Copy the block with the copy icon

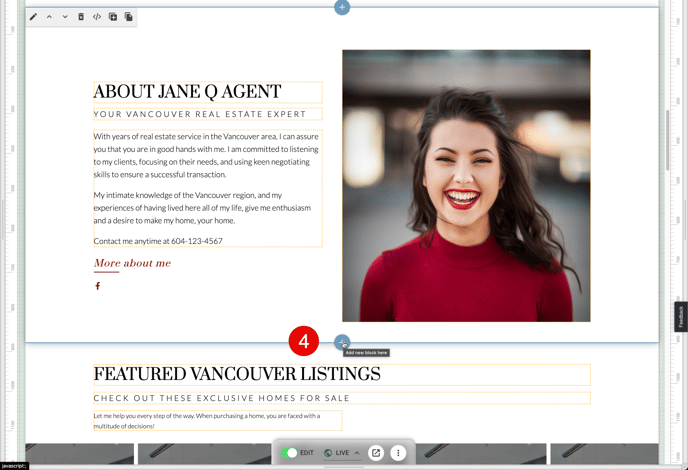[129, 17]
